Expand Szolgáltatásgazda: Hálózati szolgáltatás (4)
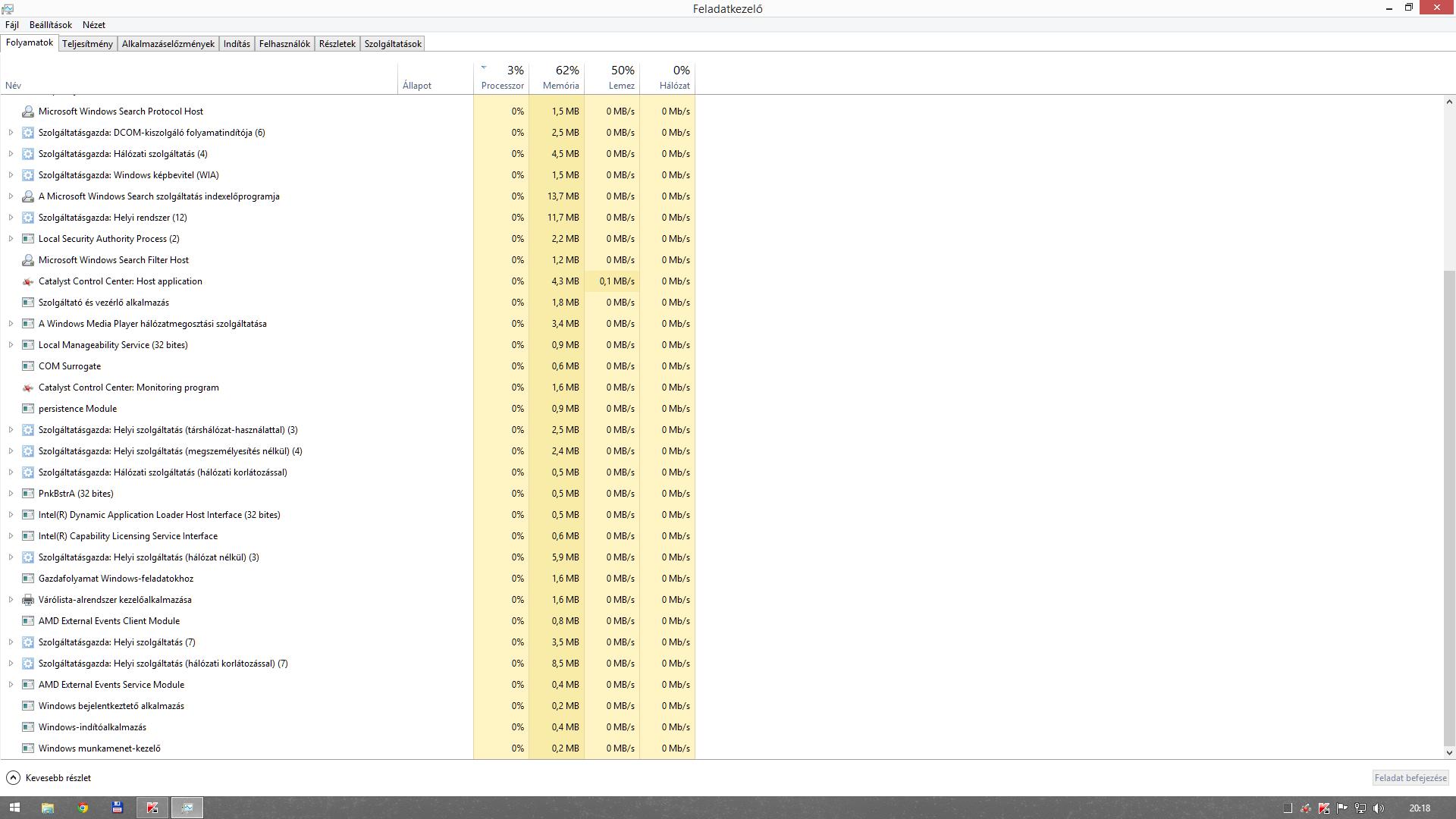 (11, 154)
